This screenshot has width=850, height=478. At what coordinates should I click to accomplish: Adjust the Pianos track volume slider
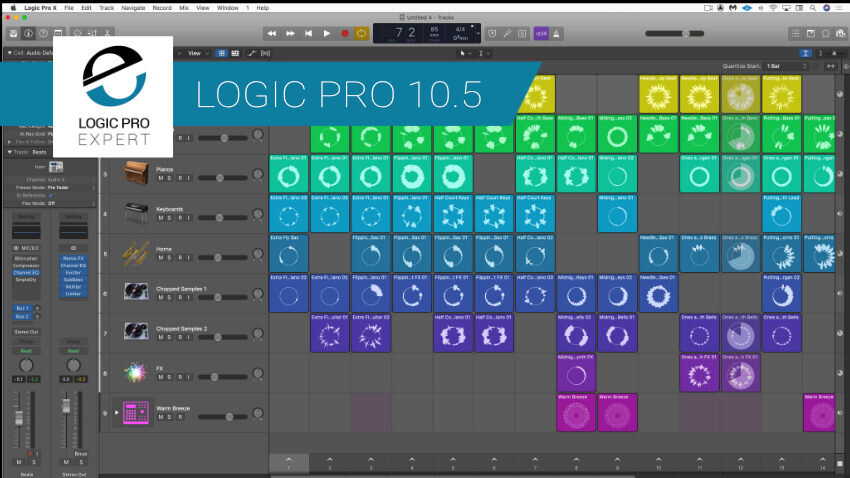pyautogui.click(x=223, y=178)
